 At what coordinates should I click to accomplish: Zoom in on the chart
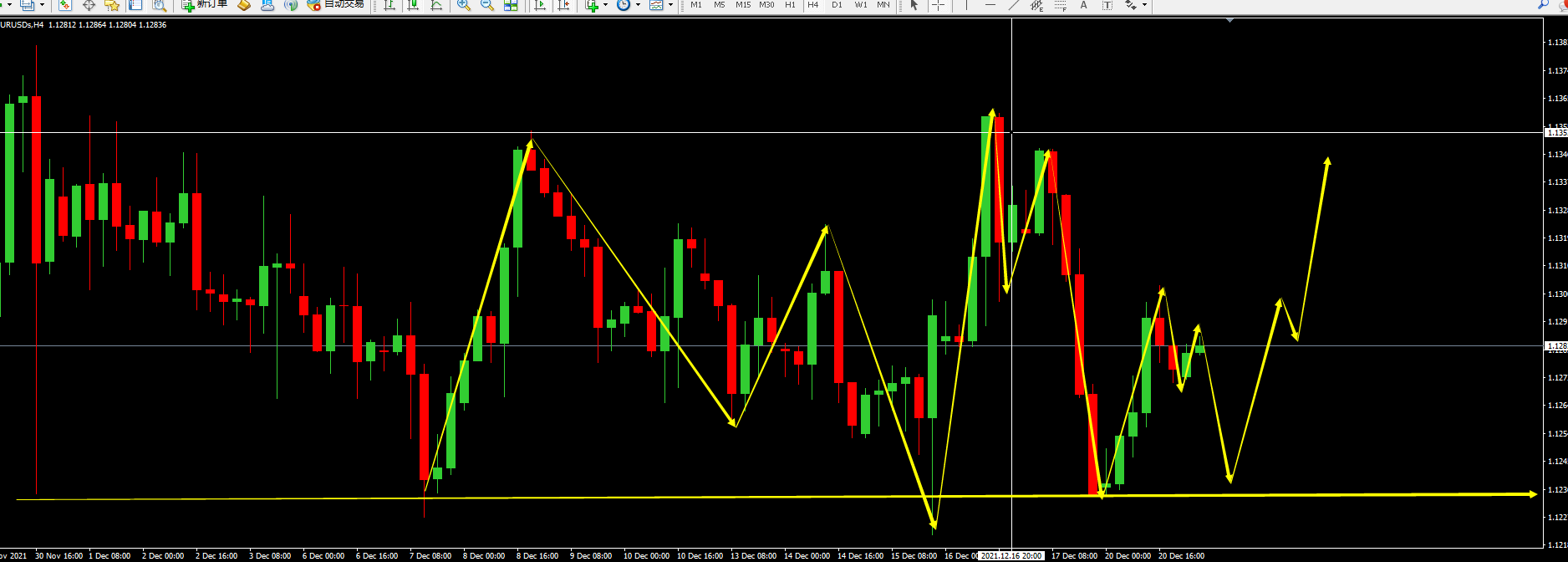tap(464, 5)
